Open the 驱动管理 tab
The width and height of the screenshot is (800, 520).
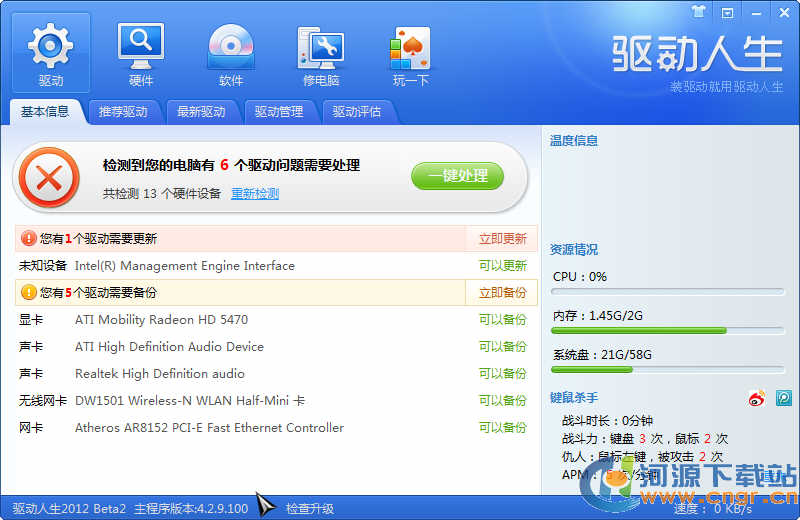pos(279,112)
